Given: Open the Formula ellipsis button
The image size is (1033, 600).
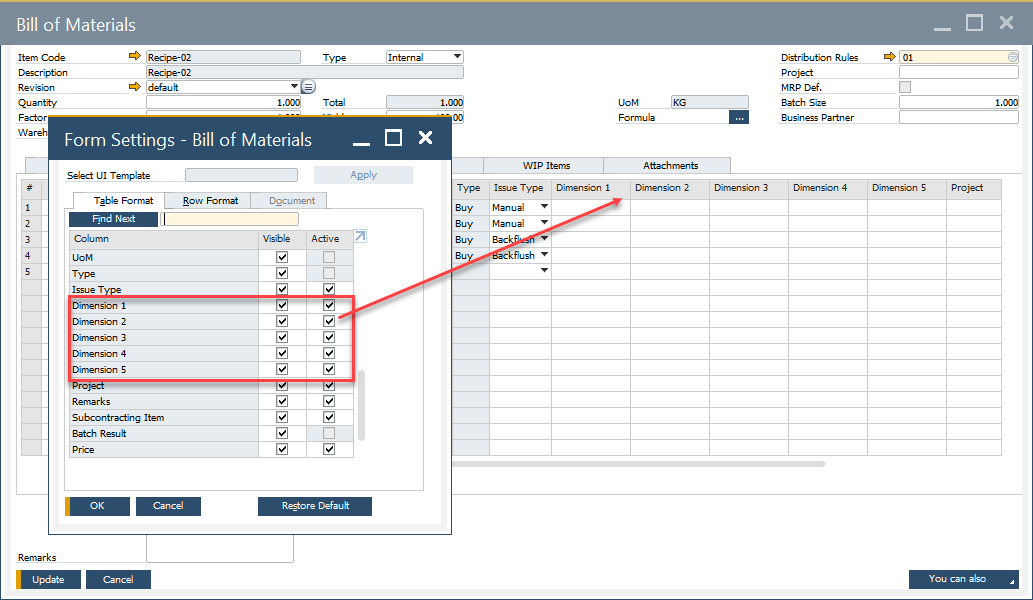Looking at the screenshot, I should coord(739,117).
